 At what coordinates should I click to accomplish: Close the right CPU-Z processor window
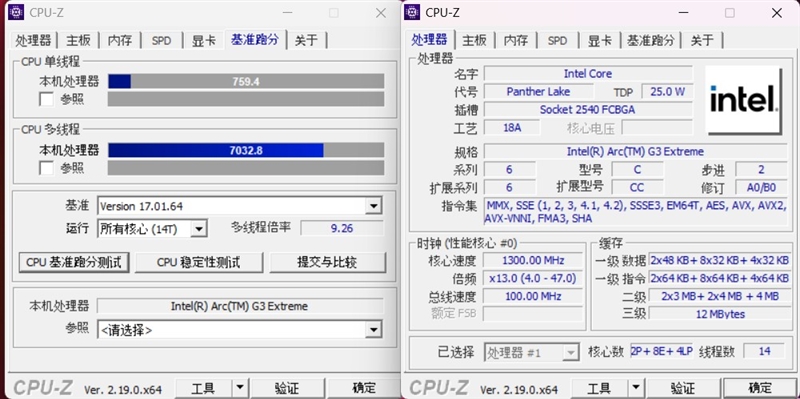coord(777,13)
